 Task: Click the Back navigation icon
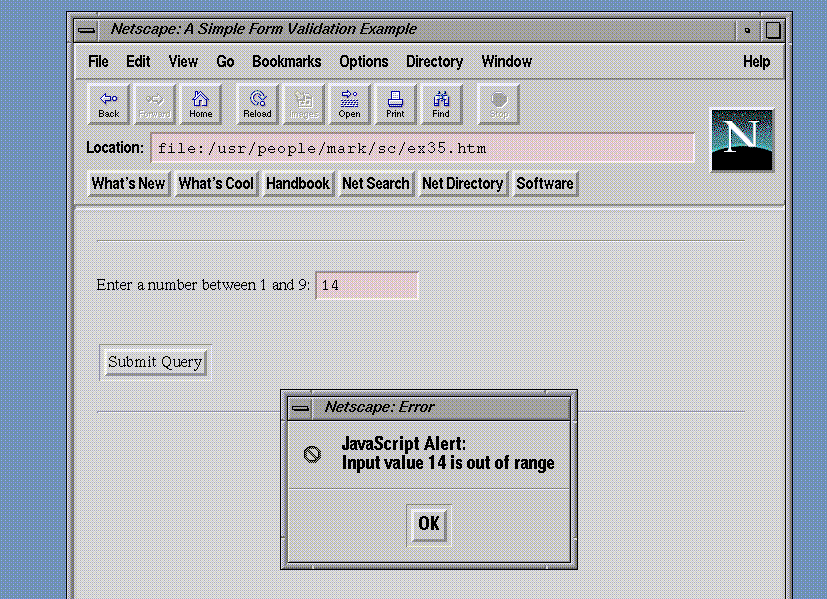pyautogui.click(x=109, y=104)
